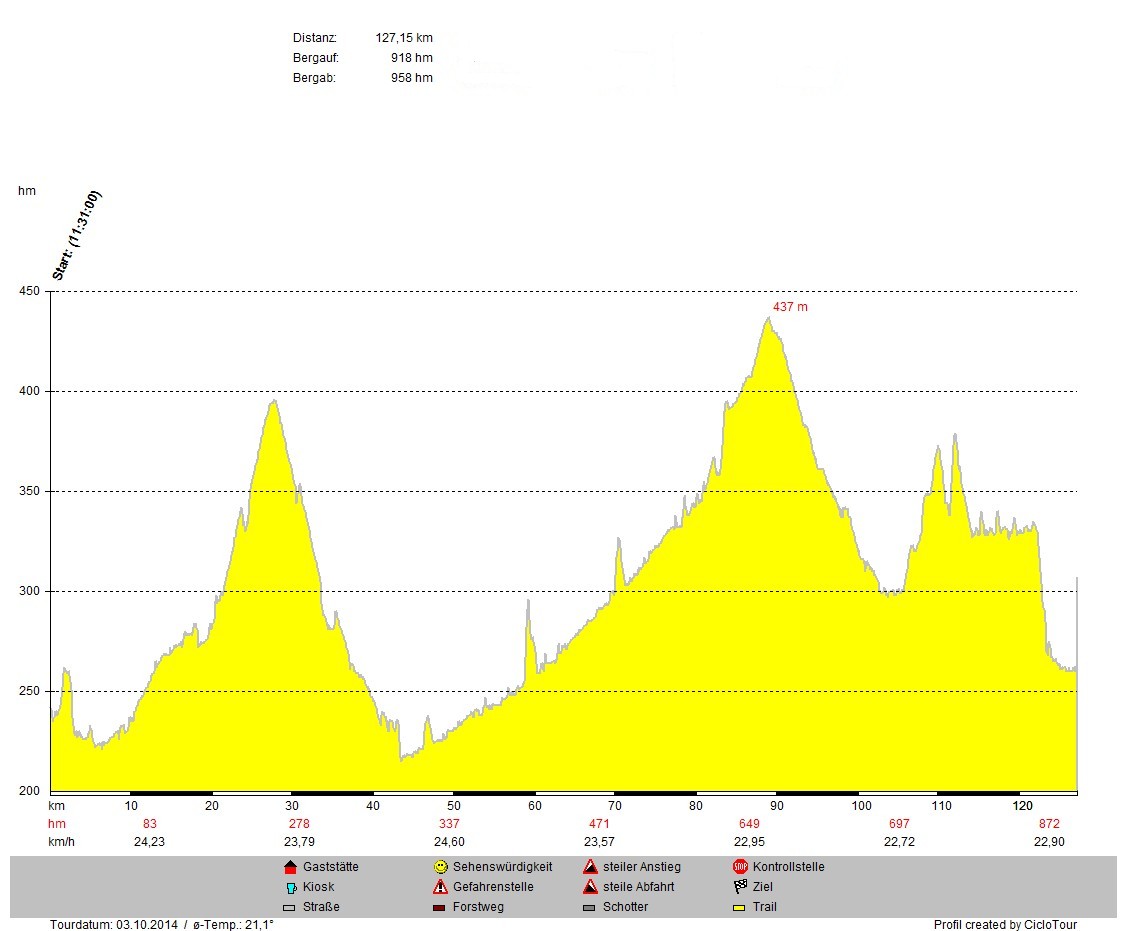Select the Ziel checkered flag icon
Viewport: 1127px width, 931px height.
pos(740,887)
